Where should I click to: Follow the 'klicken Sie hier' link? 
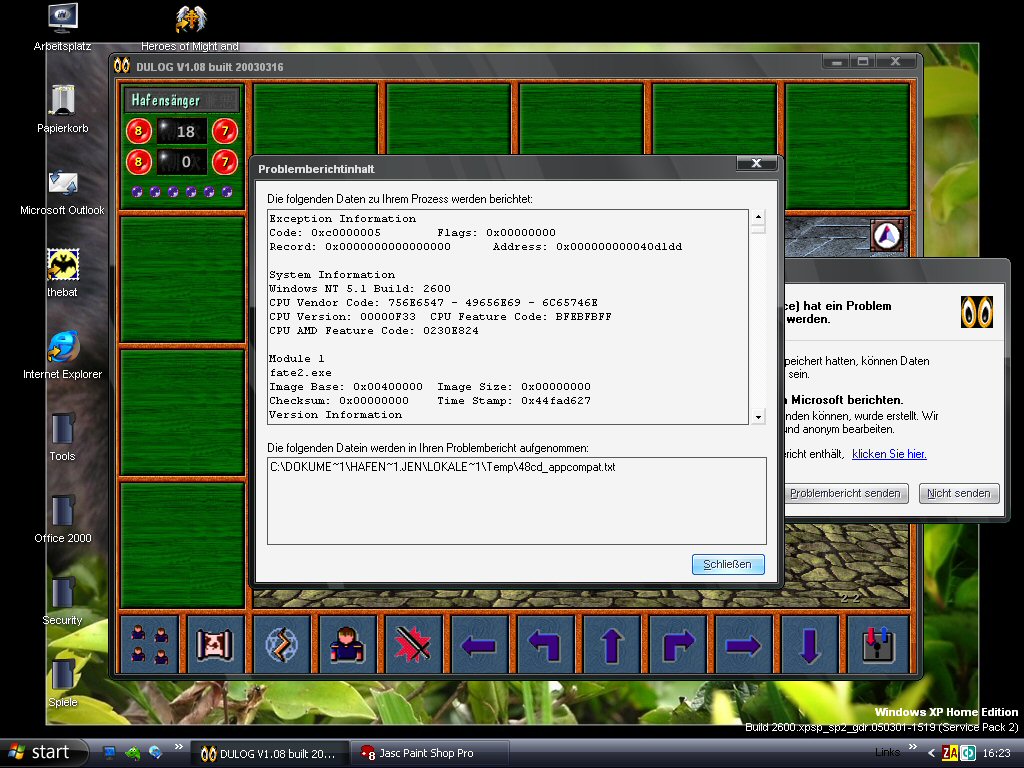tap(889, 454)
